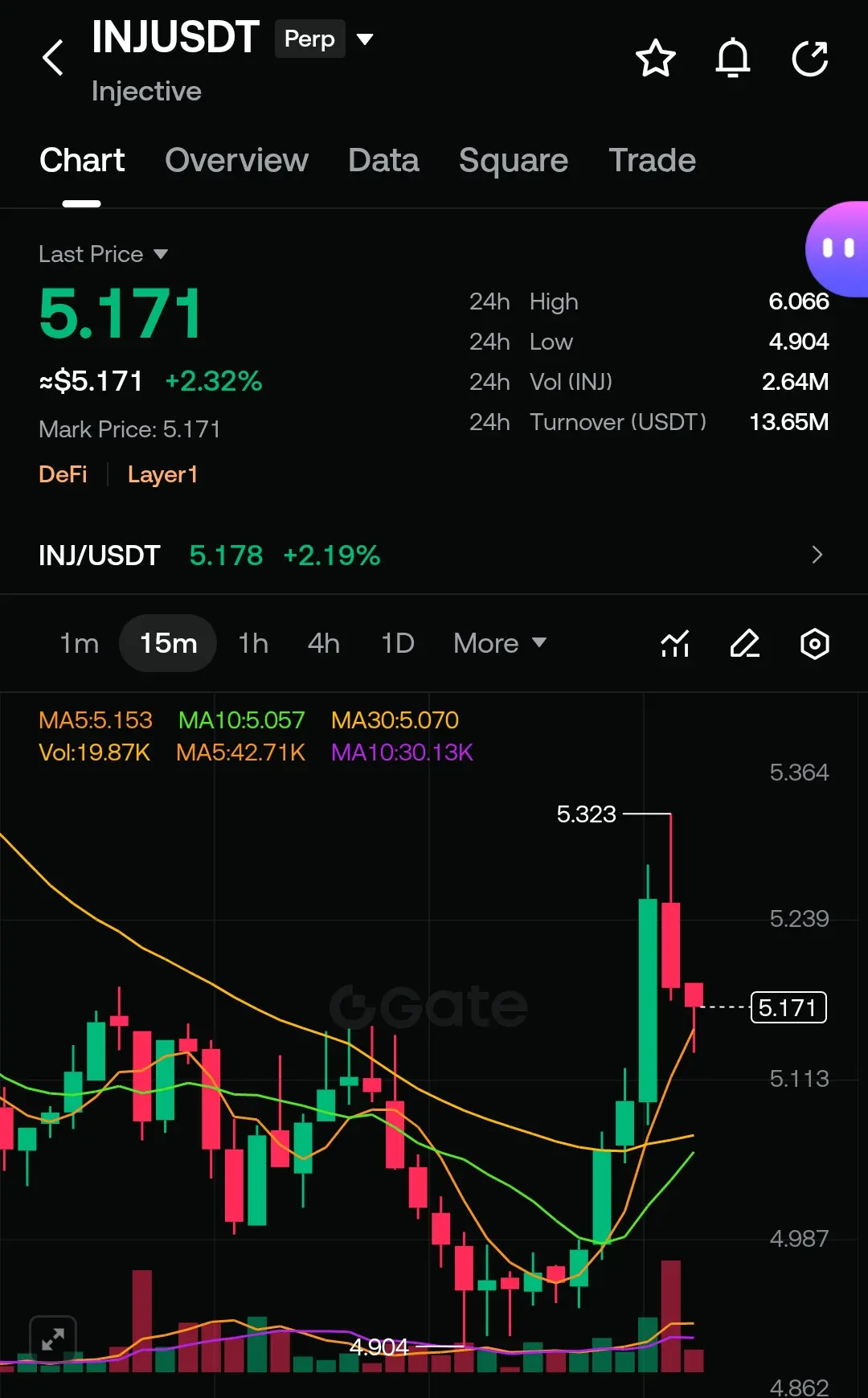
Task: Add INJUSDT to favorites with star icon
Action: [x=656, y=58]
